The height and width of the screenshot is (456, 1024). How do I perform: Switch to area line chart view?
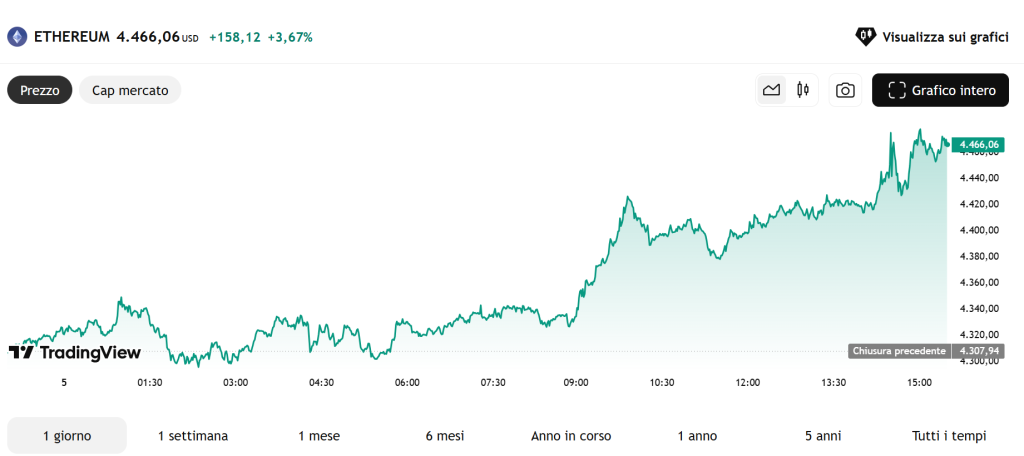tap(771, 90)
